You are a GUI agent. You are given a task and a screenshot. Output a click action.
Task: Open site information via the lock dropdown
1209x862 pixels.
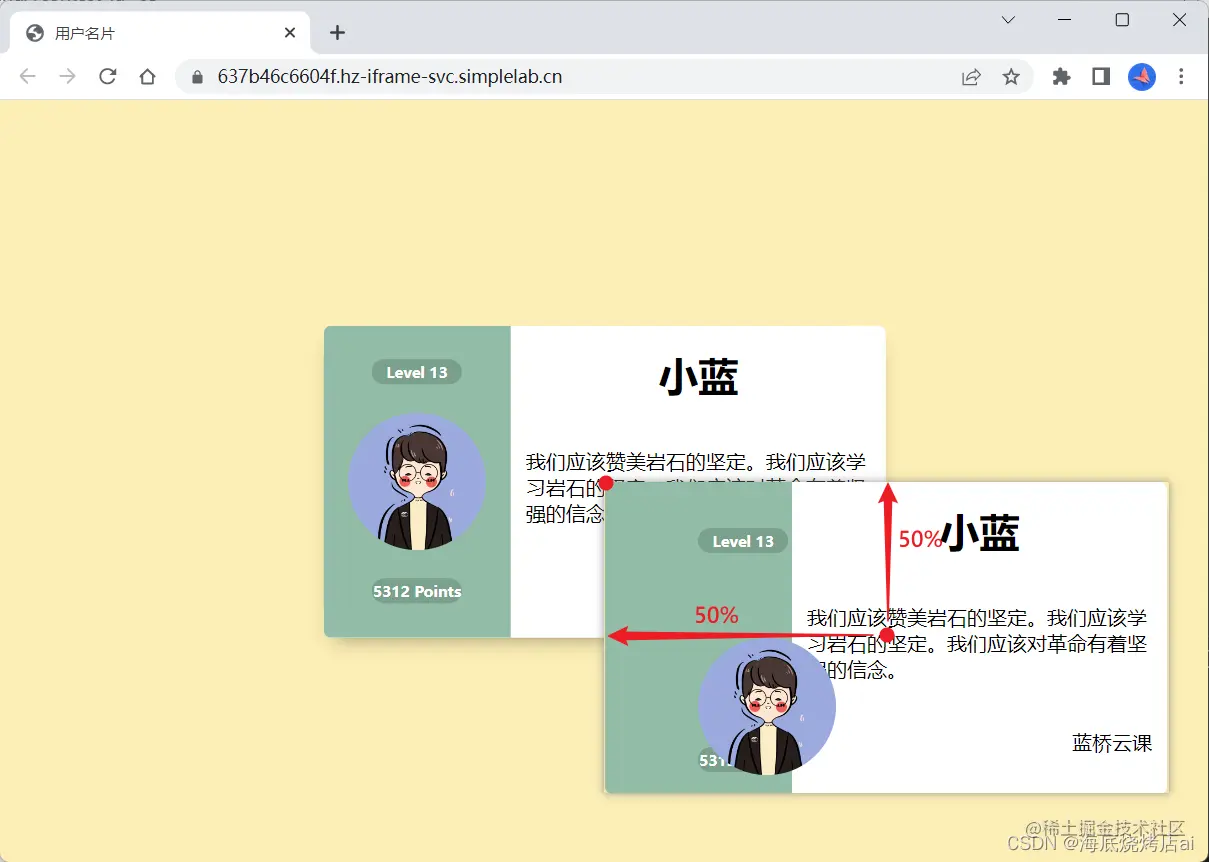tap(194, 76)
